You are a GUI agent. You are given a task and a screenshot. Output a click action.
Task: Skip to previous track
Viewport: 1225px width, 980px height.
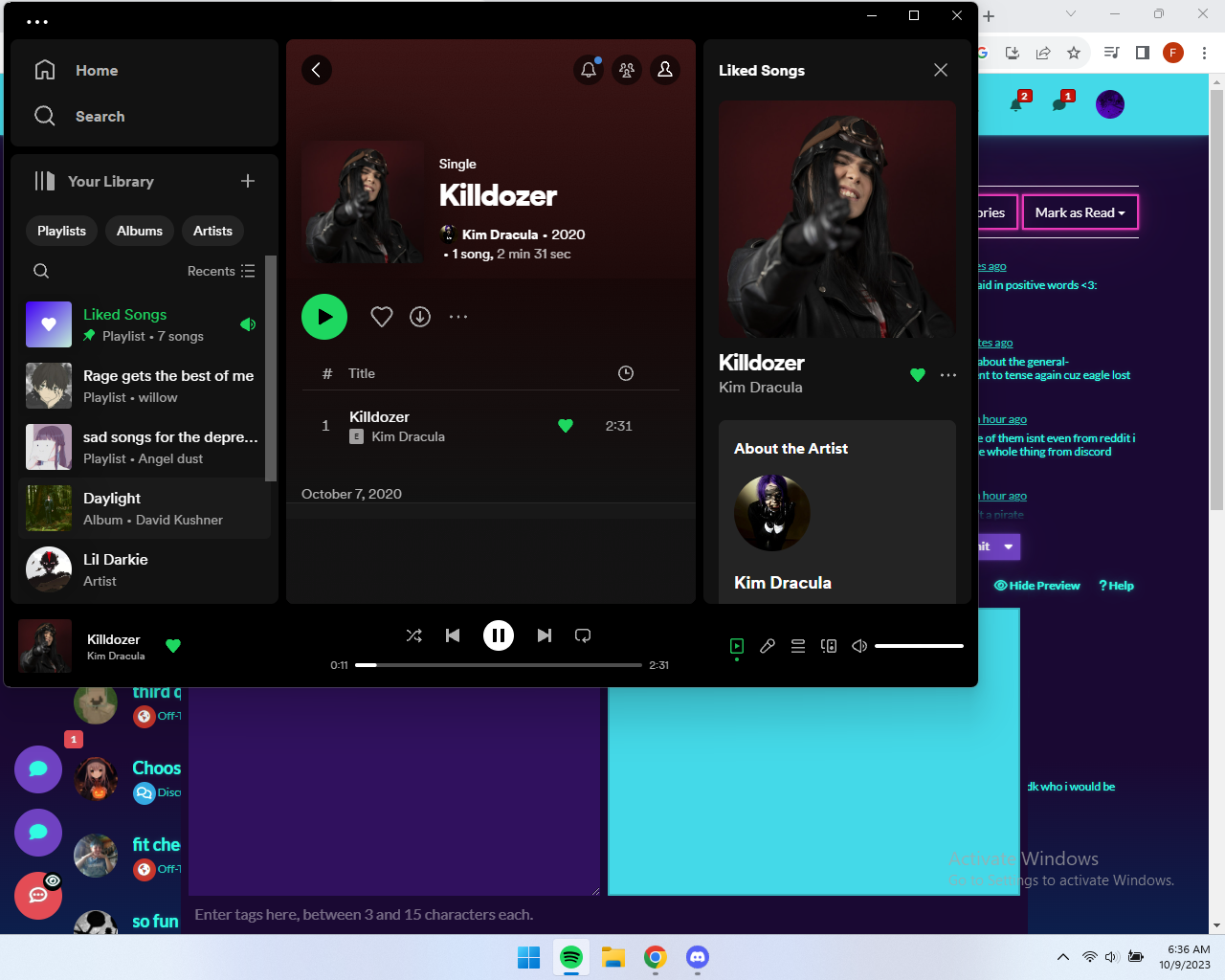point(453,635)
